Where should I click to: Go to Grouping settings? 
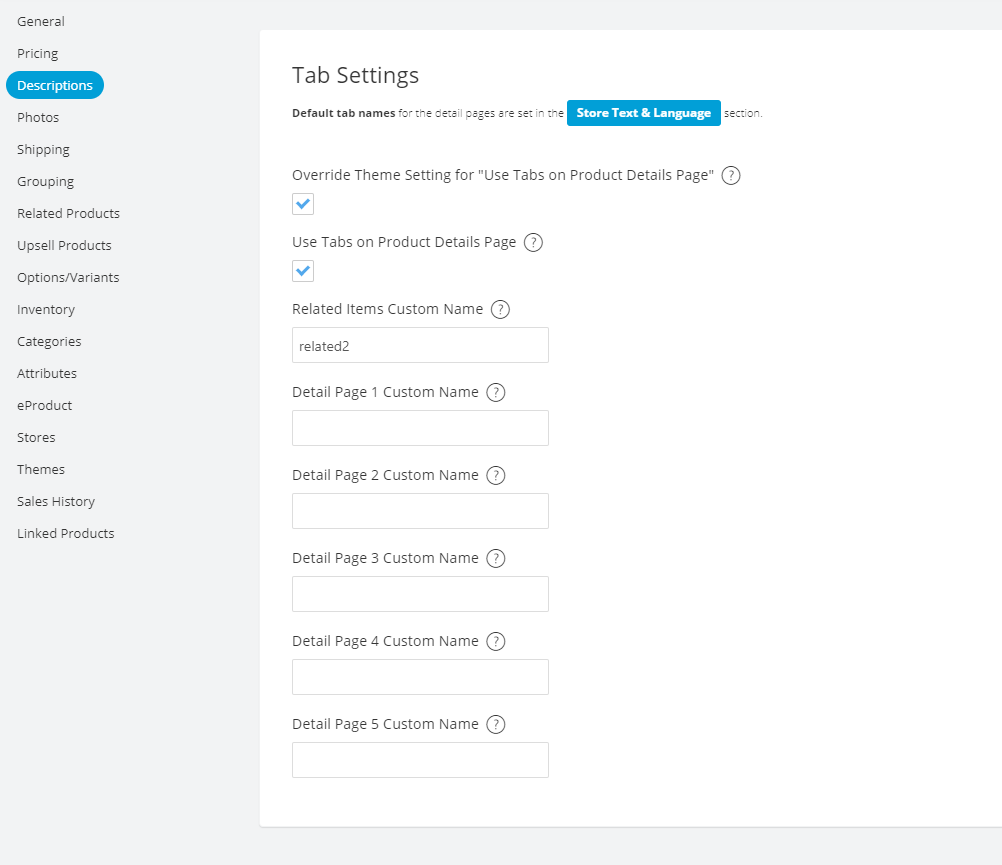[45, 181]
